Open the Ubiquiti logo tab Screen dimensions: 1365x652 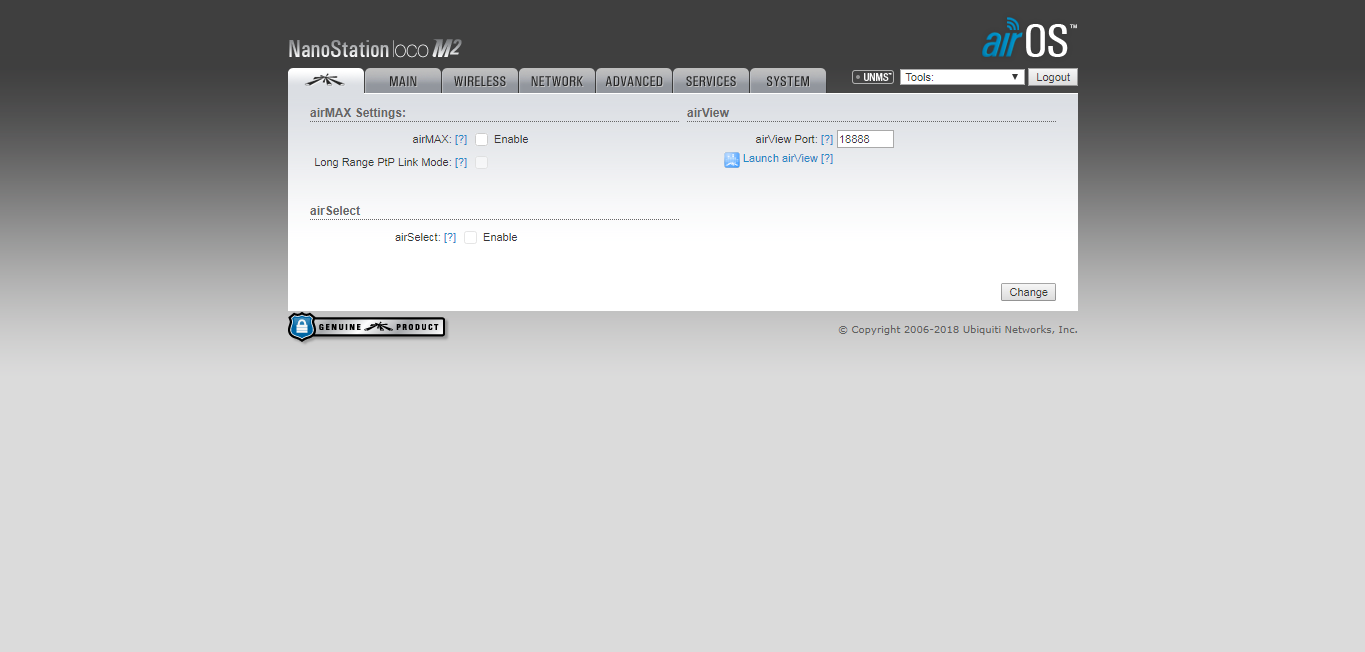(x=325, y=81)
